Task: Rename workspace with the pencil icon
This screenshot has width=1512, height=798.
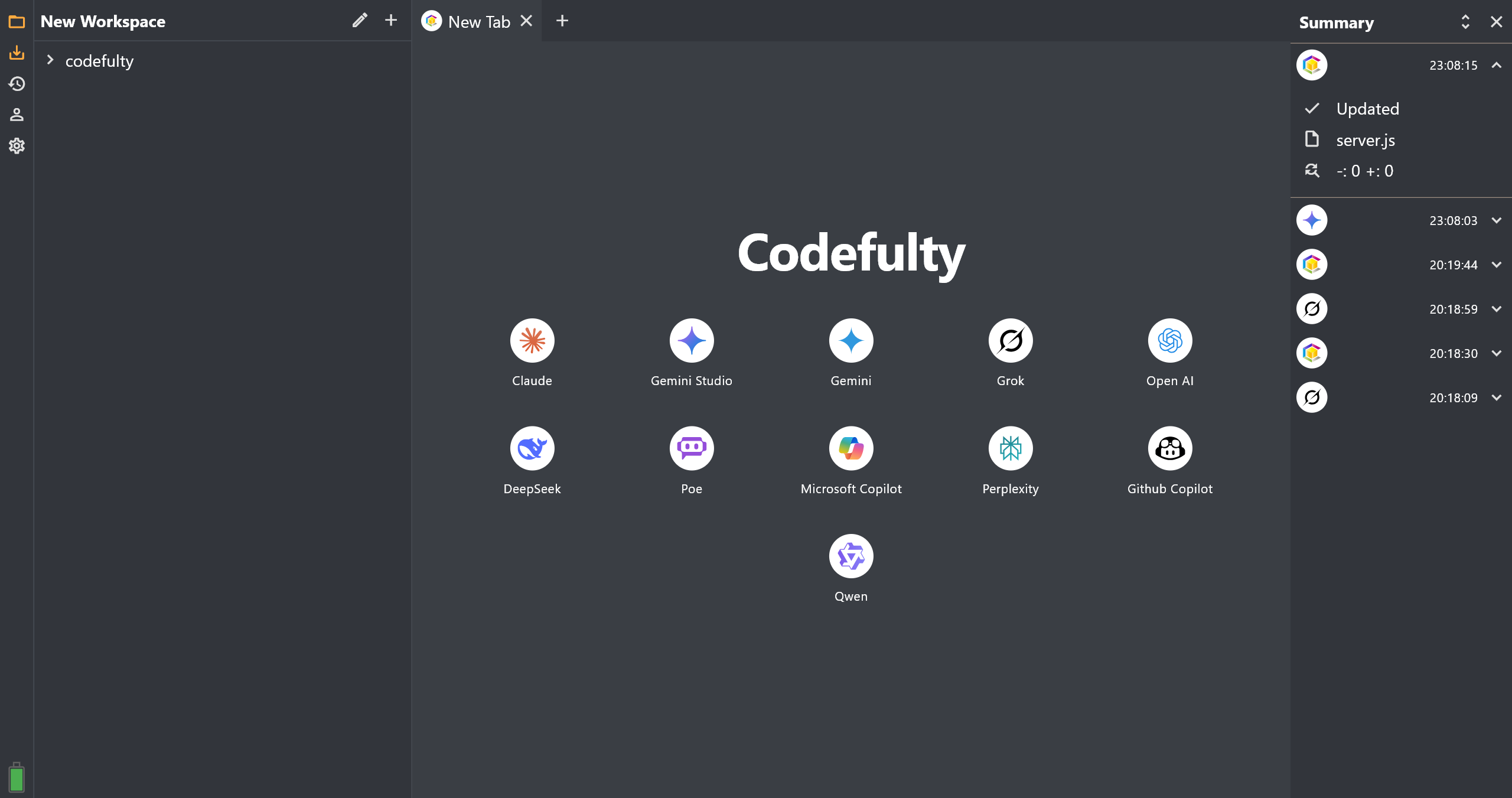Action: 360,21
